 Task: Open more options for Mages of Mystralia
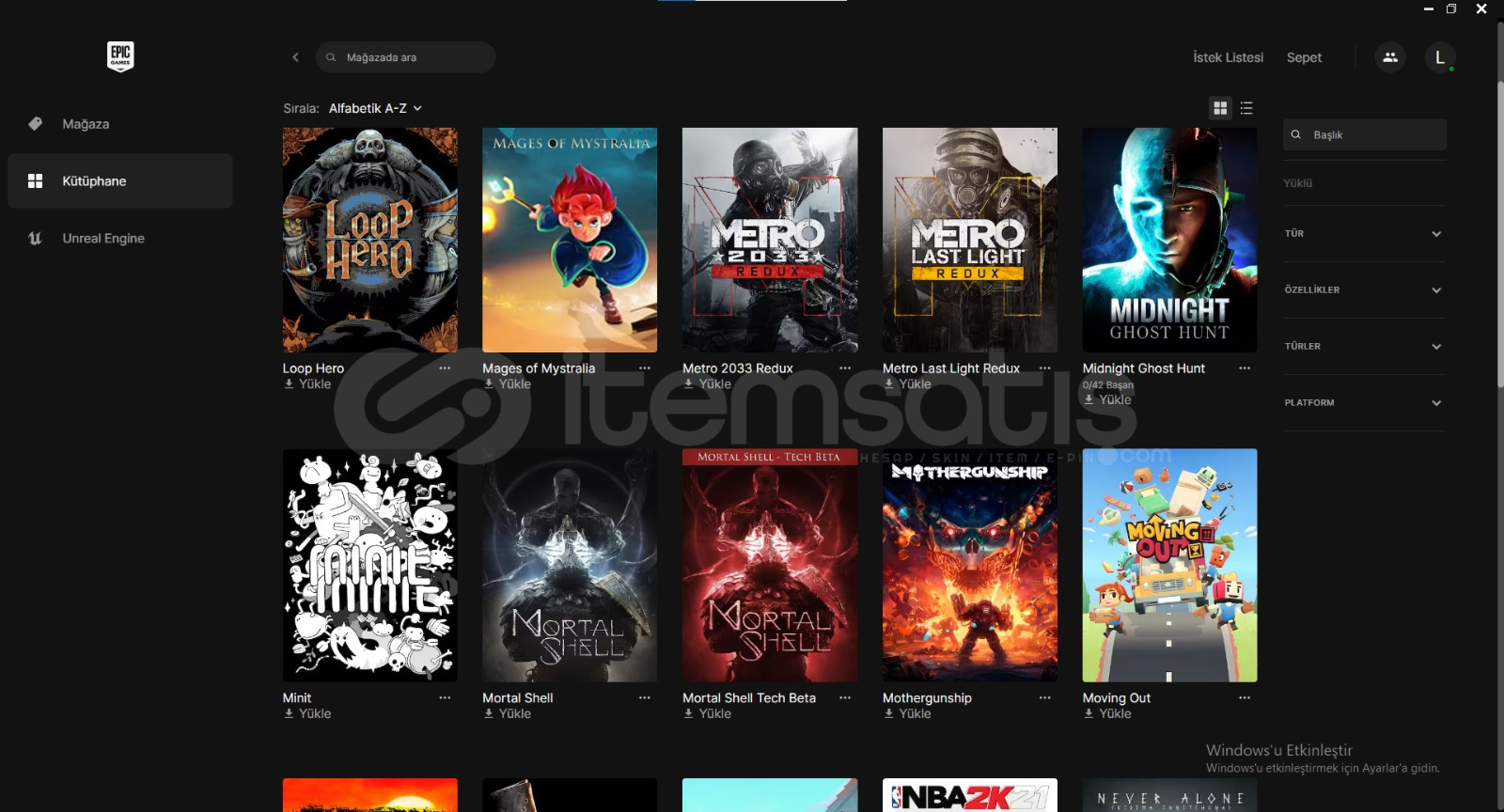tap(645, 368)
